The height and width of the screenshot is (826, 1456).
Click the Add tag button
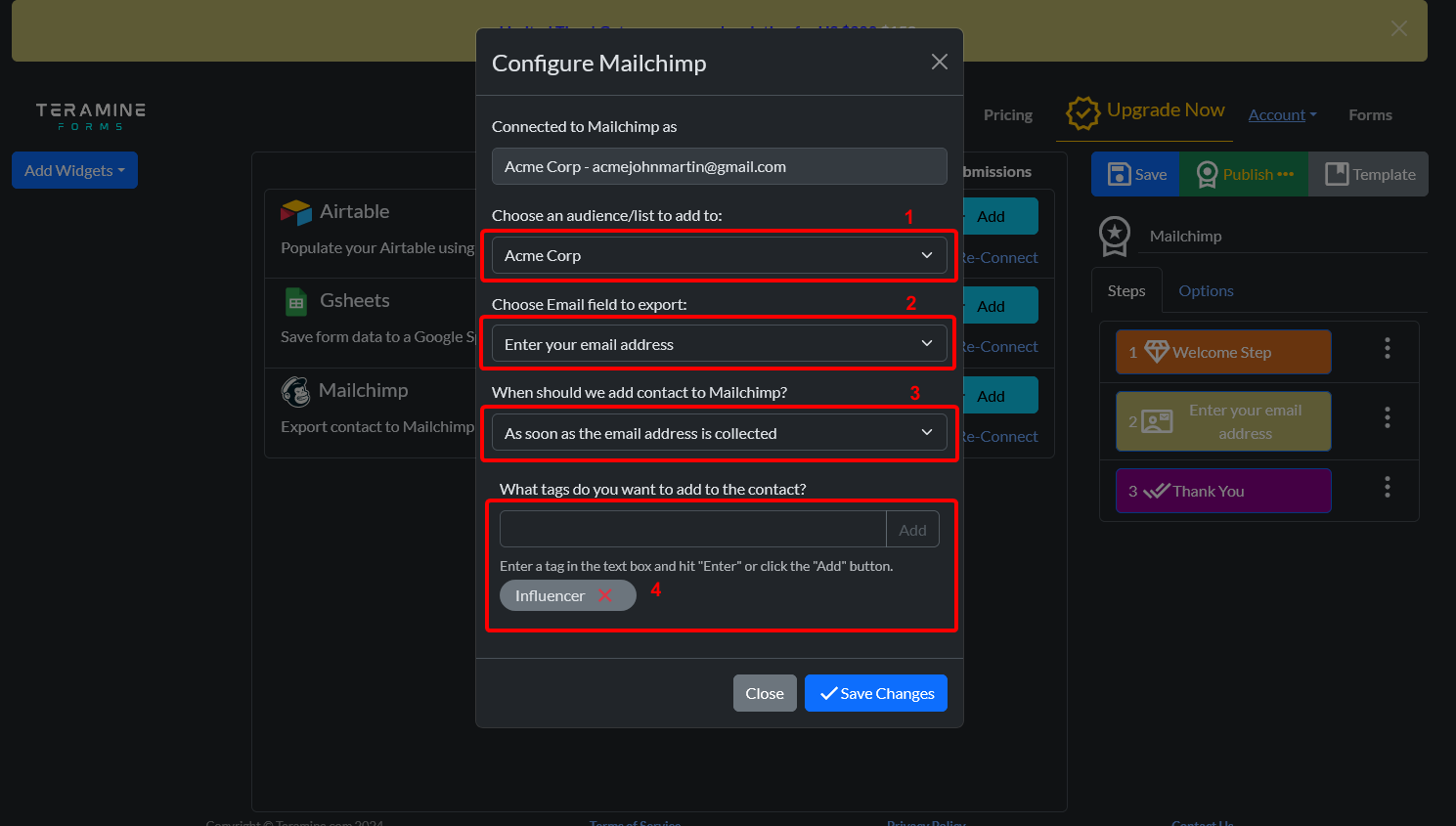[912, 529]
